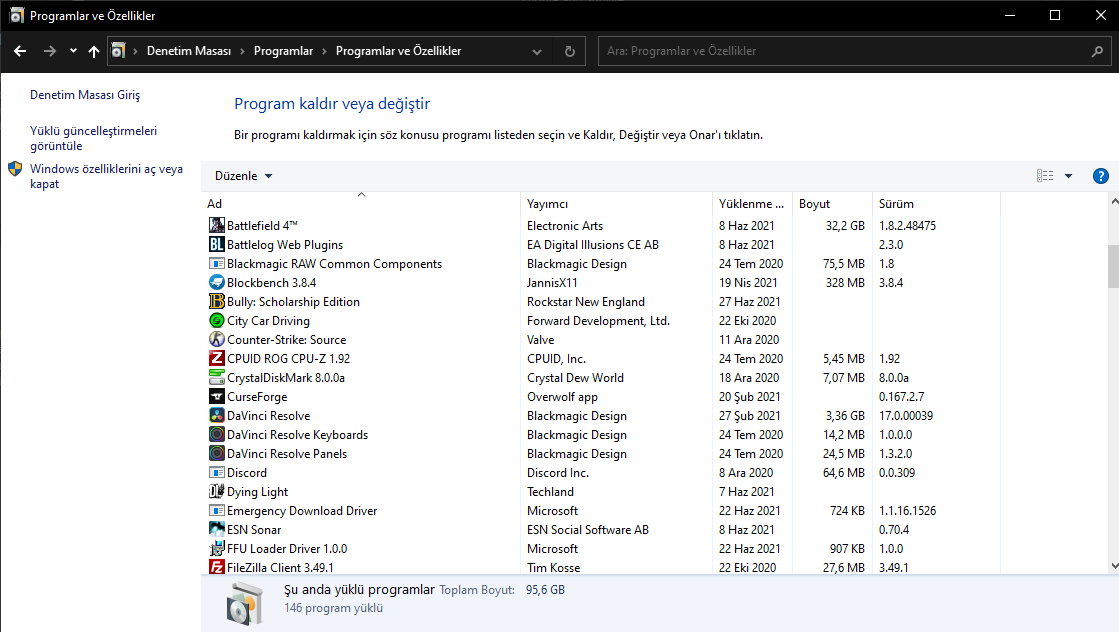The width and height of the screenshot is (1119, 632).
Task: Expand the chevron after Programlar breadcrumb
Action: 324,51
